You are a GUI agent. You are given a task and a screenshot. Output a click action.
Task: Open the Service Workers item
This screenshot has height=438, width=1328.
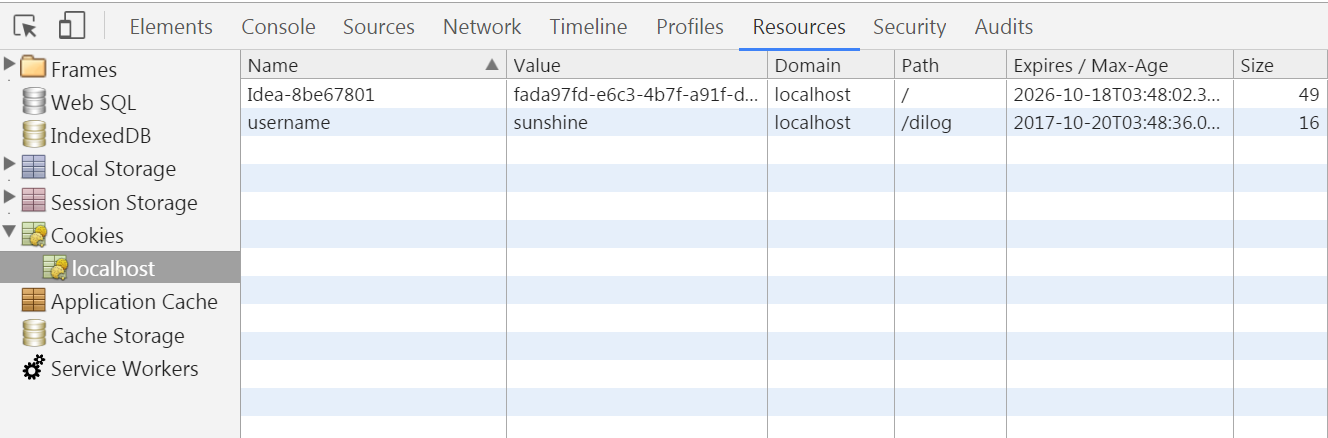pyautogui.click(x=125, y=368)
